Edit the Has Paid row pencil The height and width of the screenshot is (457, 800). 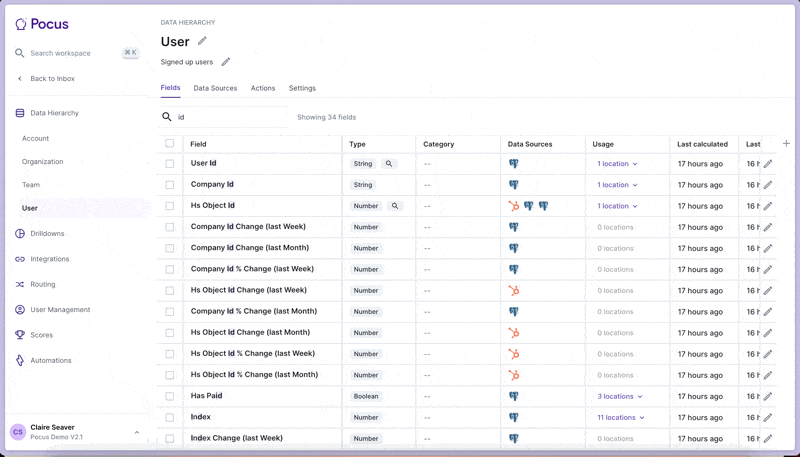[x=768, y=396]
